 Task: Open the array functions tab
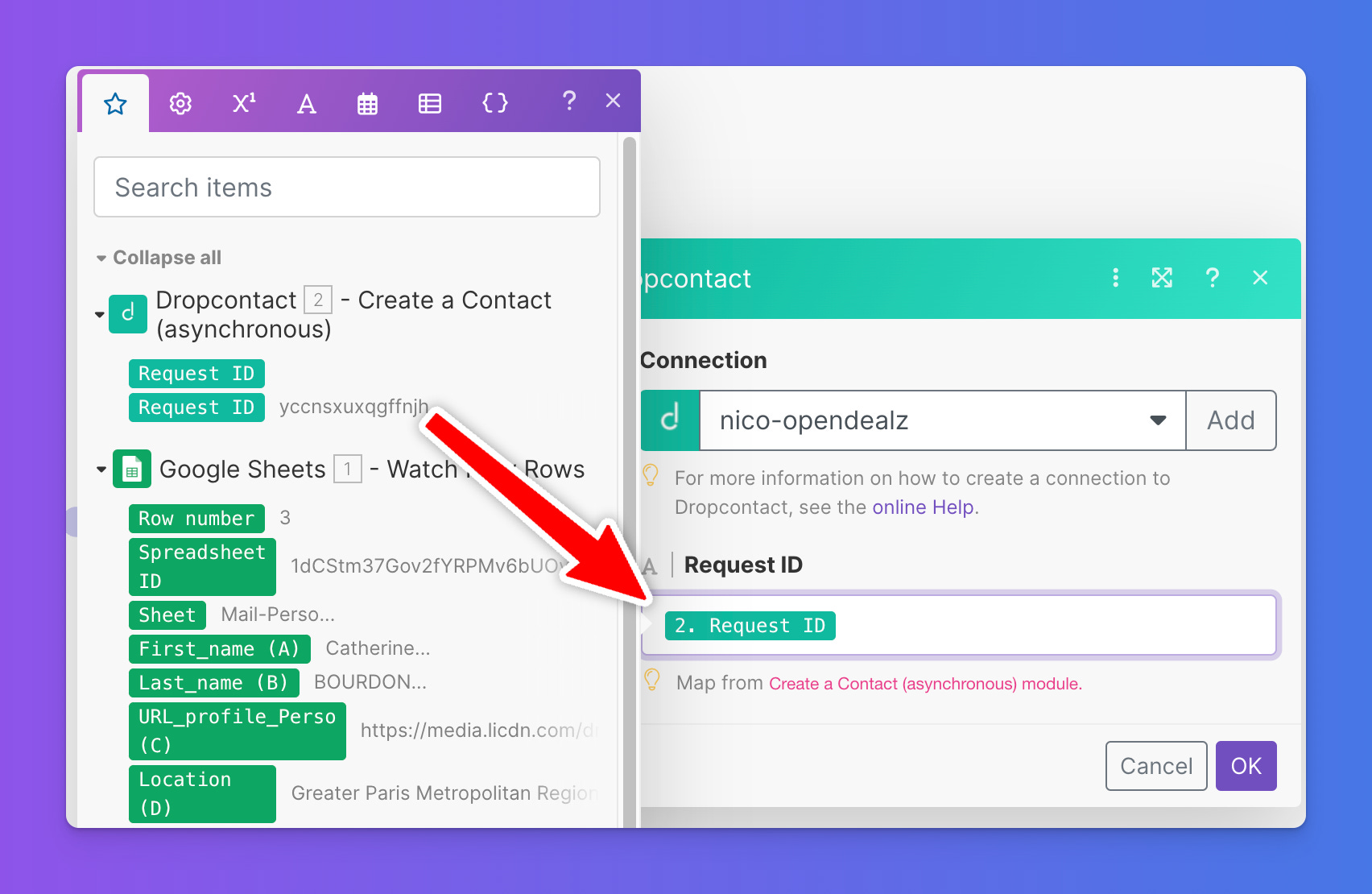430,104
